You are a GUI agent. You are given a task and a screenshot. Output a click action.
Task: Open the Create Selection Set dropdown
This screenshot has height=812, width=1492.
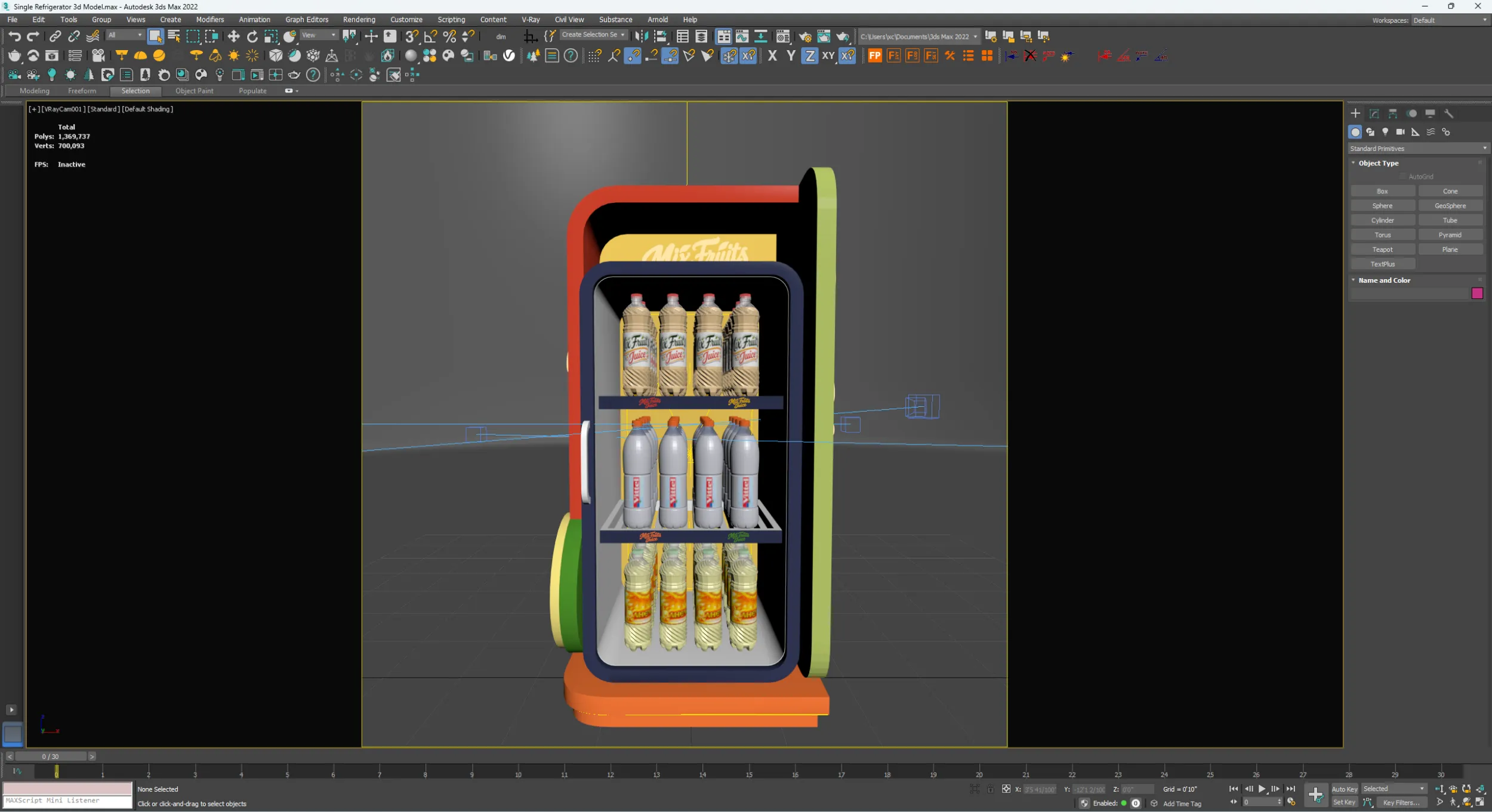tap(593, 35)
